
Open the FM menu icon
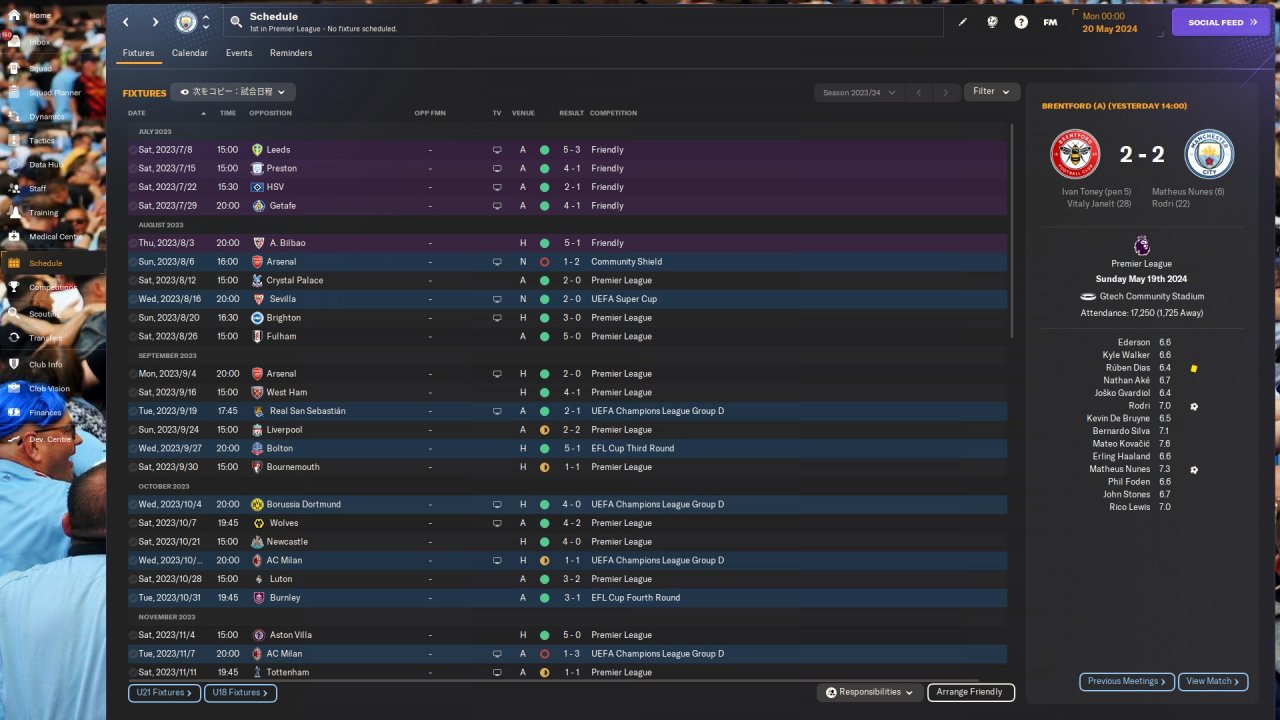point(1050,22)
